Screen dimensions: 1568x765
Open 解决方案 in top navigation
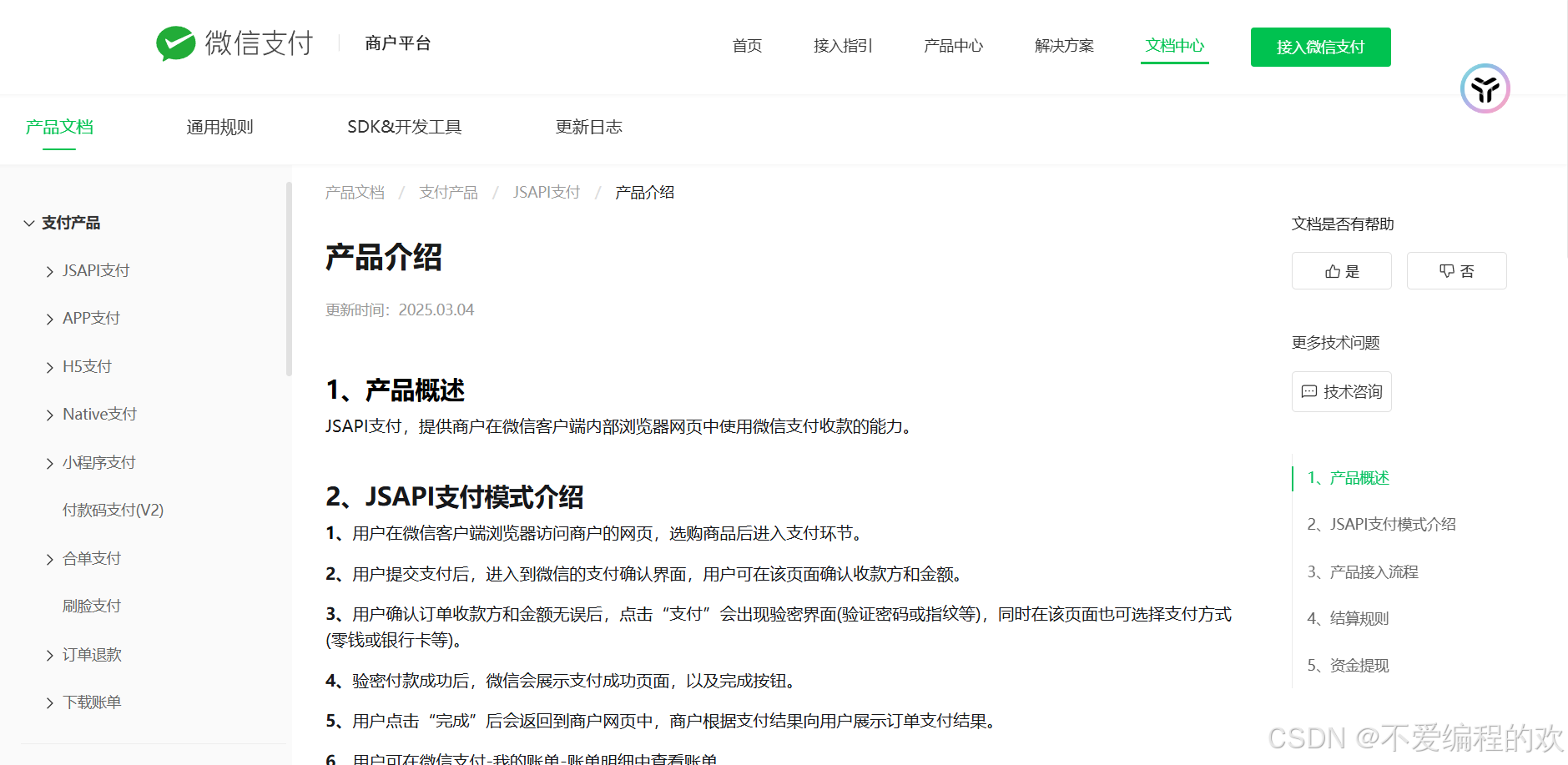(1064, 46)
